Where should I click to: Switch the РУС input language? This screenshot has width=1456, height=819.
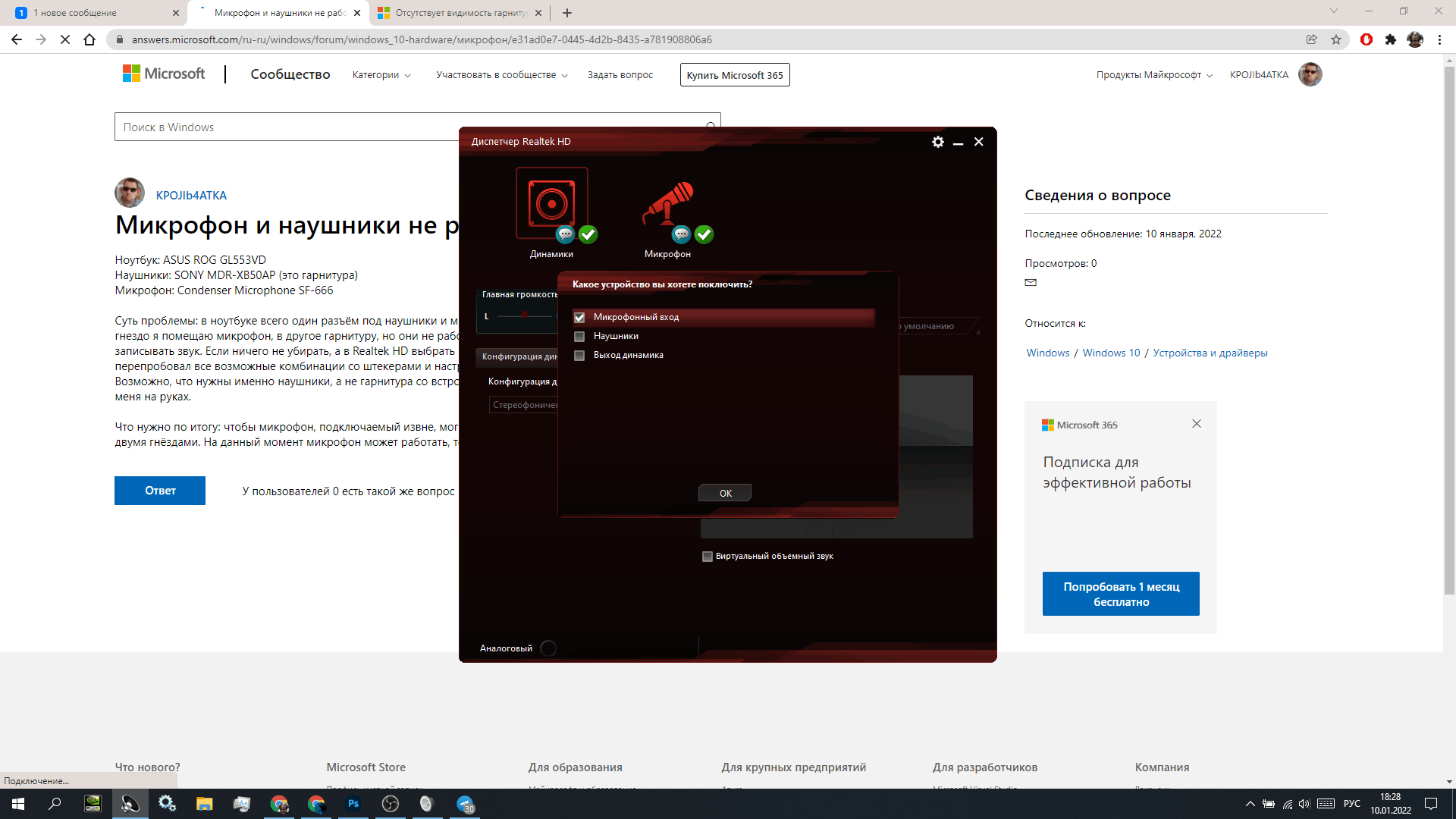[1352, 804]
